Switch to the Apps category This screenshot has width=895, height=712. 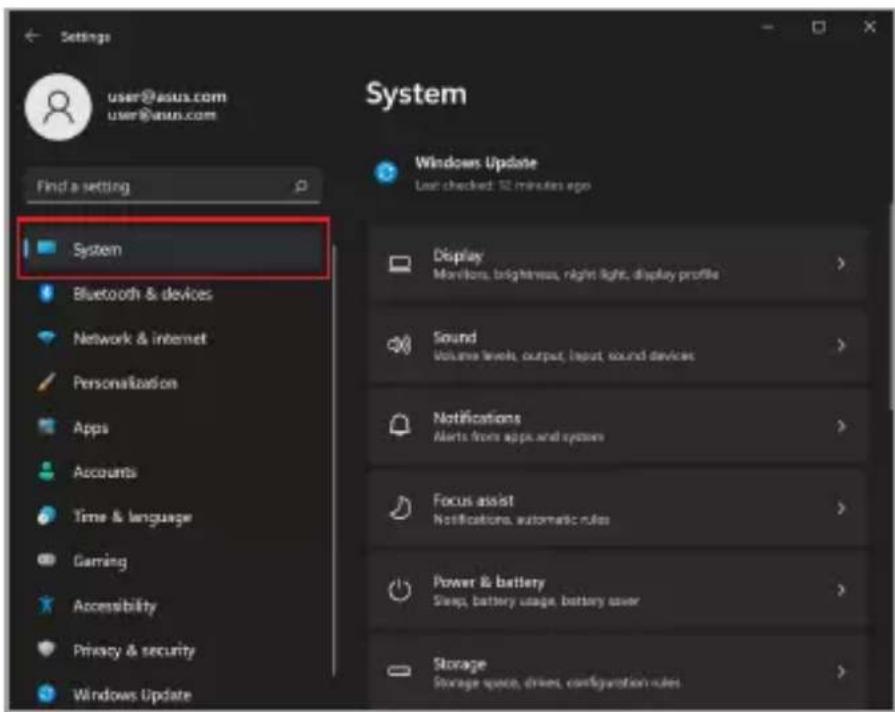pyautogui.click(x=174, y=427)
